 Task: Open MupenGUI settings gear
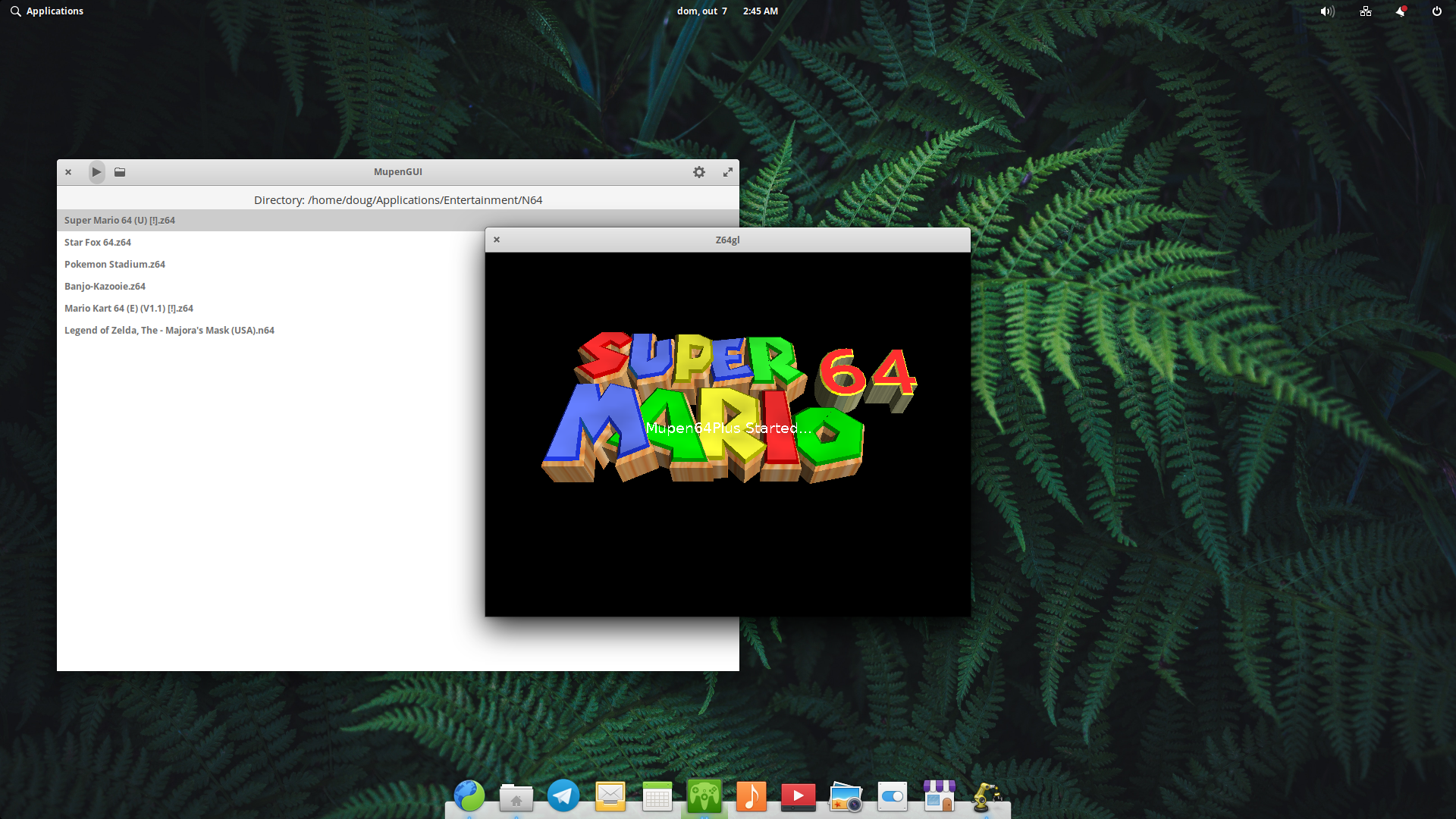coord(698,172)
